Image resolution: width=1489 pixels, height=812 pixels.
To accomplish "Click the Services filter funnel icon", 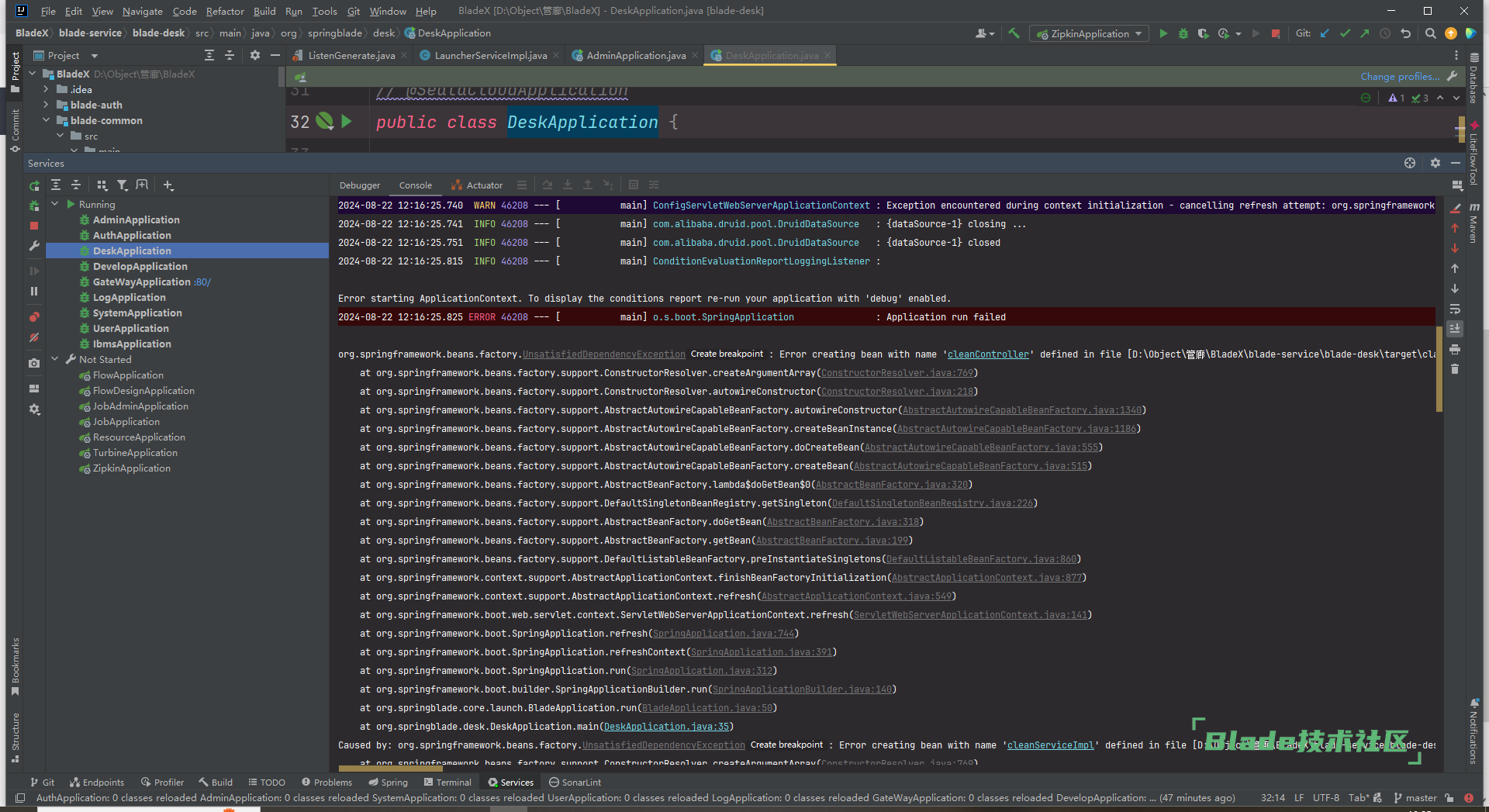I will (x=123, y=185).
